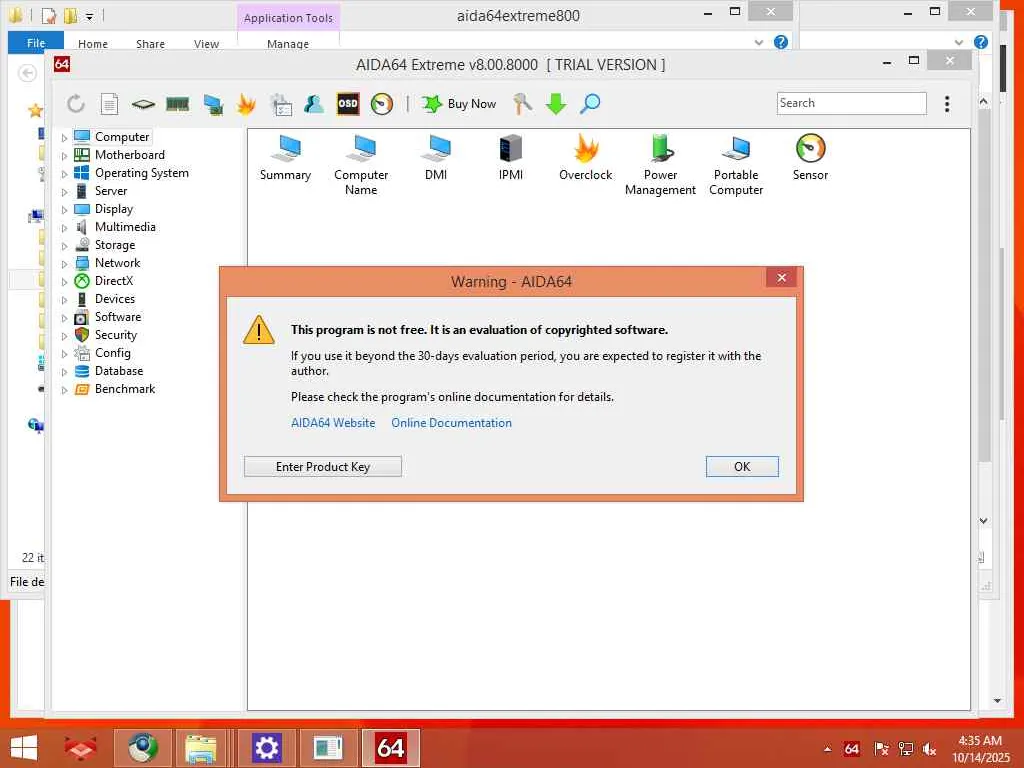1024x768 pixels.
Task: Click OK in the Warning dialog
Action: (742, 466)
